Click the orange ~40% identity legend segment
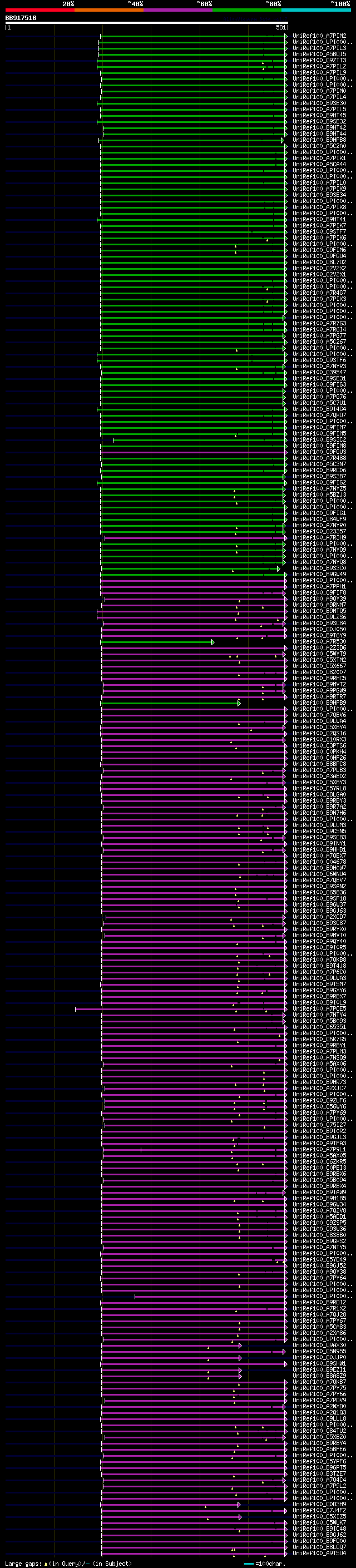 click(108, 10)
